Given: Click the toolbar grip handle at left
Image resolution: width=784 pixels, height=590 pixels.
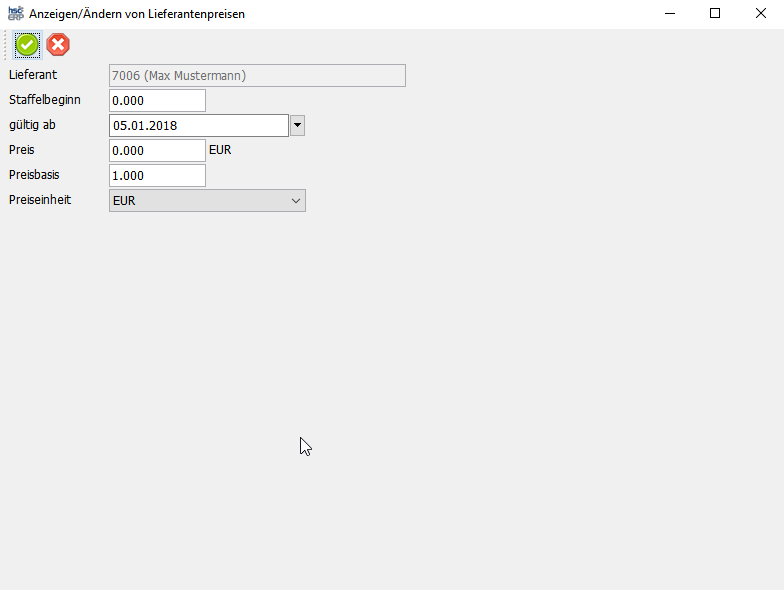Looking at the screenshot, I should click(6, 45).
